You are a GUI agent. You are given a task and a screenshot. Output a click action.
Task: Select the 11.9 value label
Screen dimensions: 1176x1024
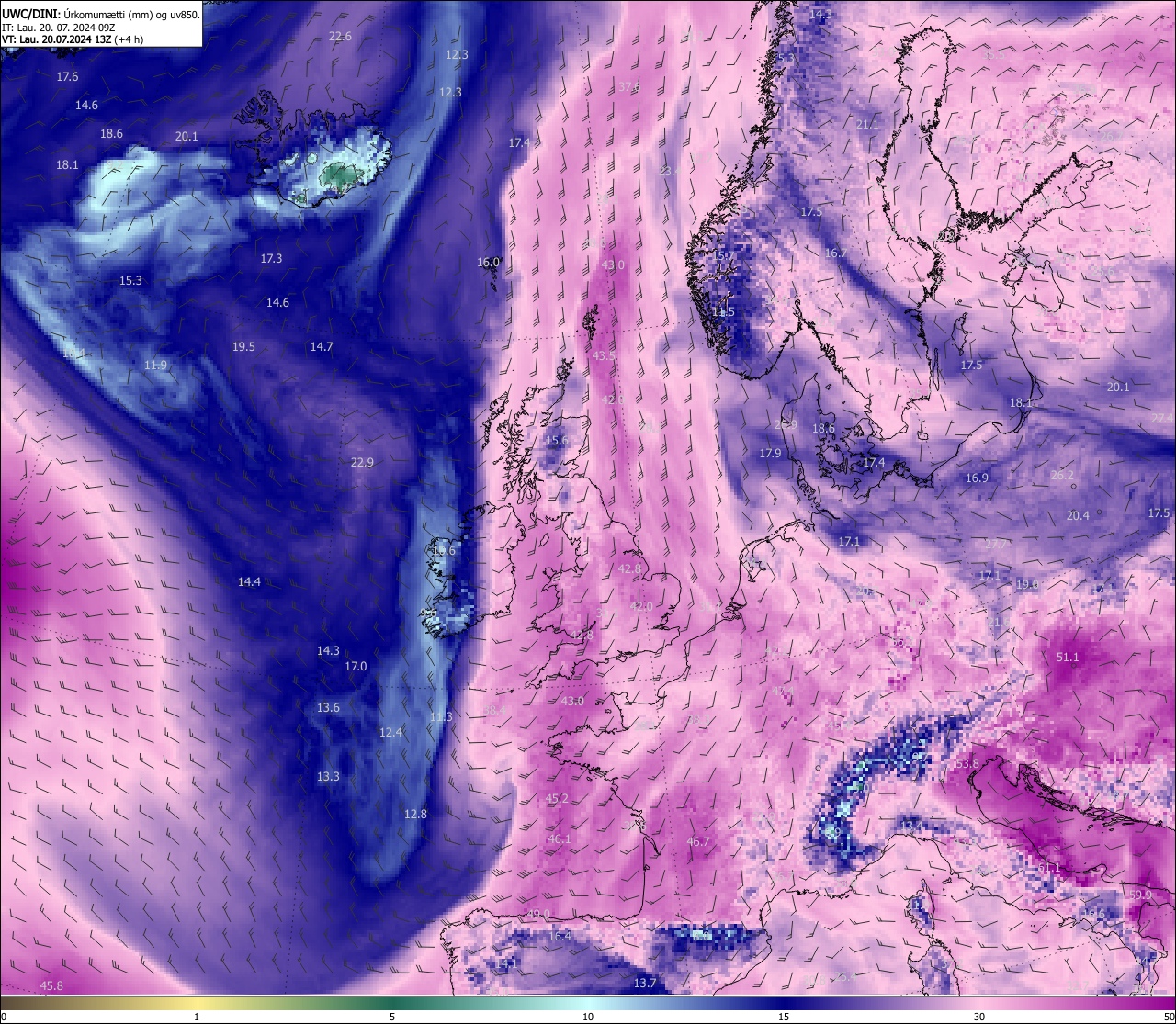156,366
